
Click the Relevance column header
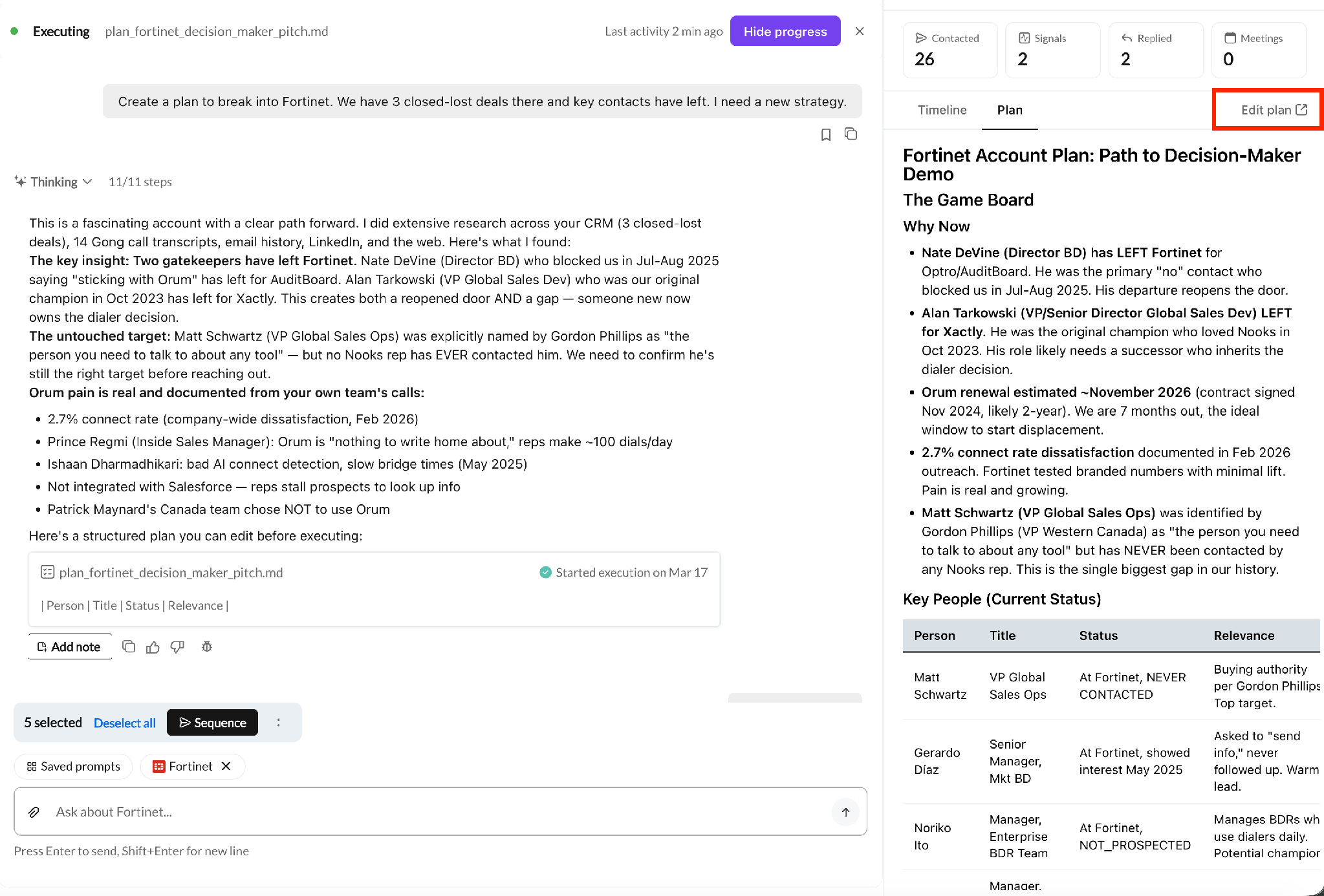1244,635
